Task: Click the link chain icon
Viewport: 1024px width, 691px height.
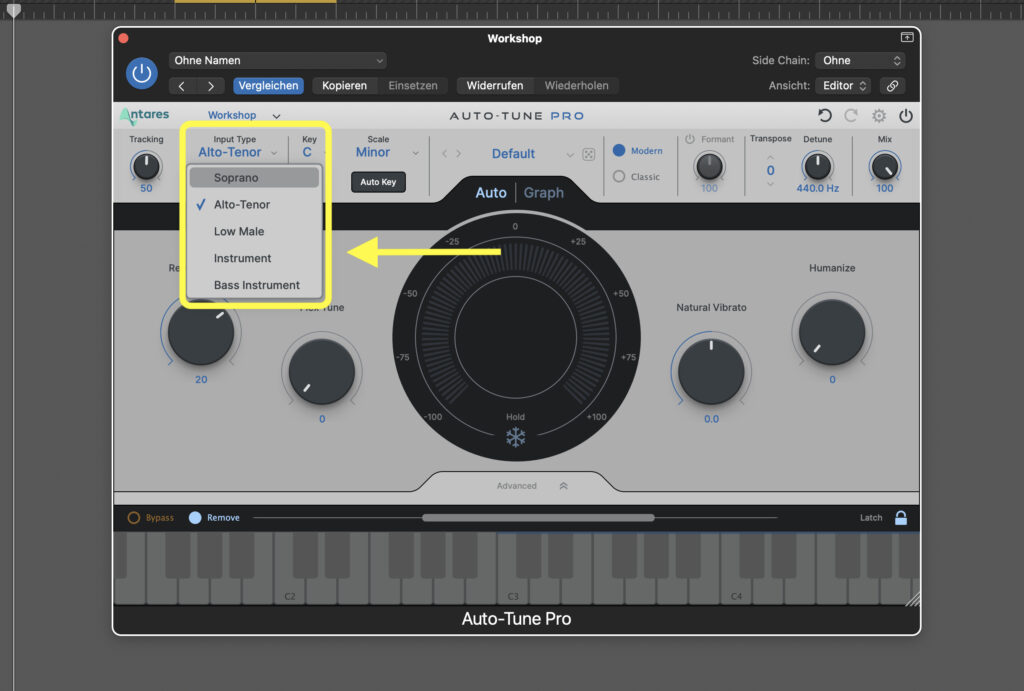Action: click(892, 86)
